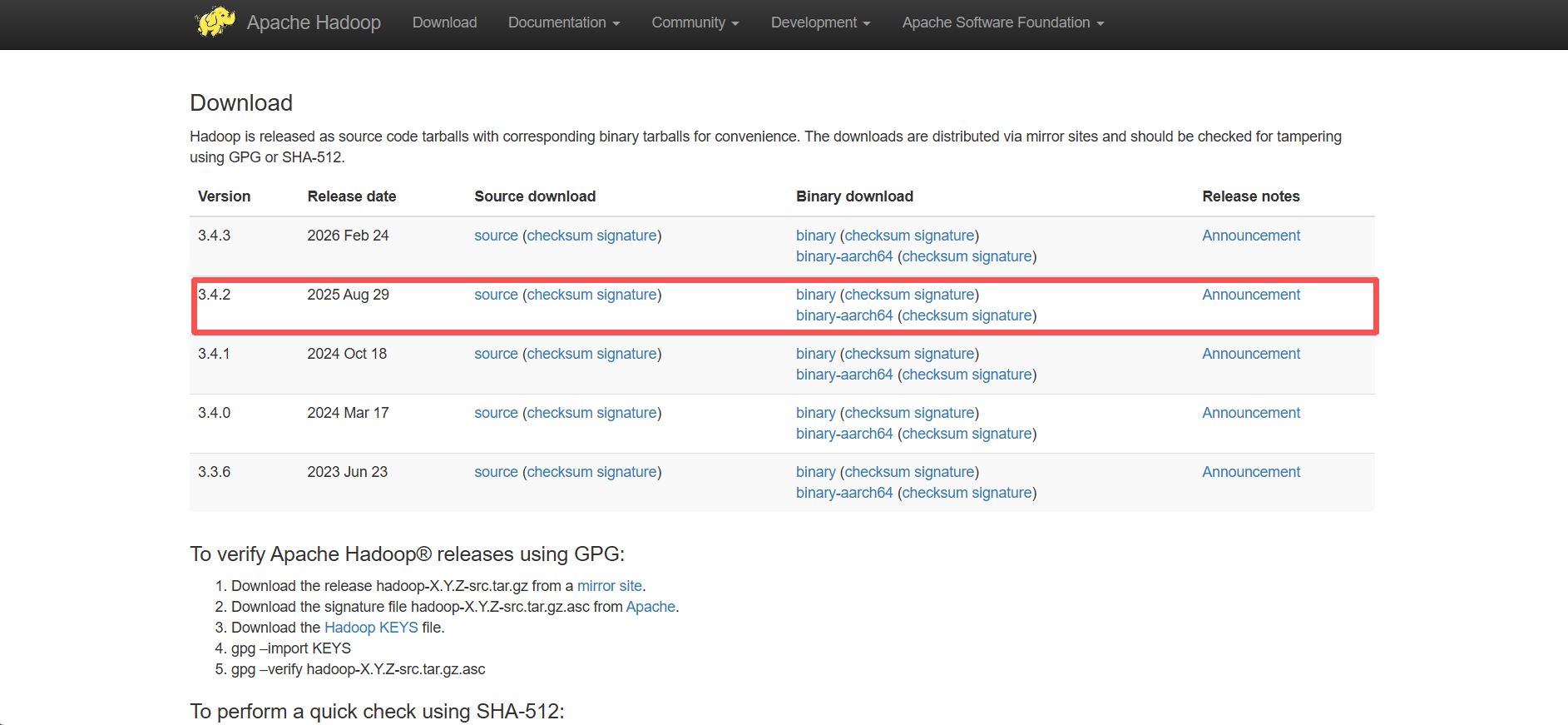1568x725 pixels.
Task: Expand the Community dropdown menu
Action: 695,22
